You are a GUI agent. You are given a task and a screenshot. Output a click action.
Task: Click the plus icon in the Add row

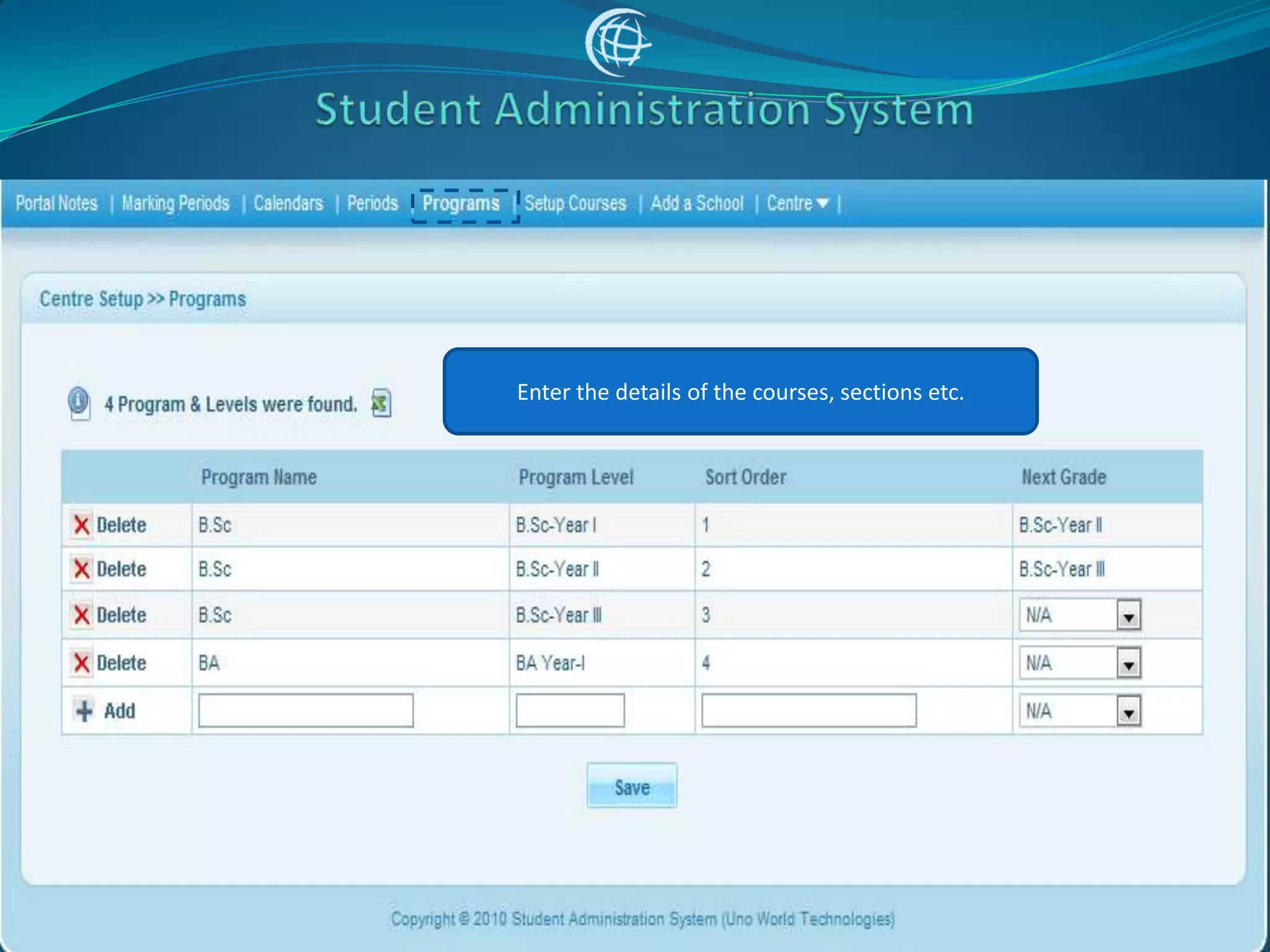84,710
